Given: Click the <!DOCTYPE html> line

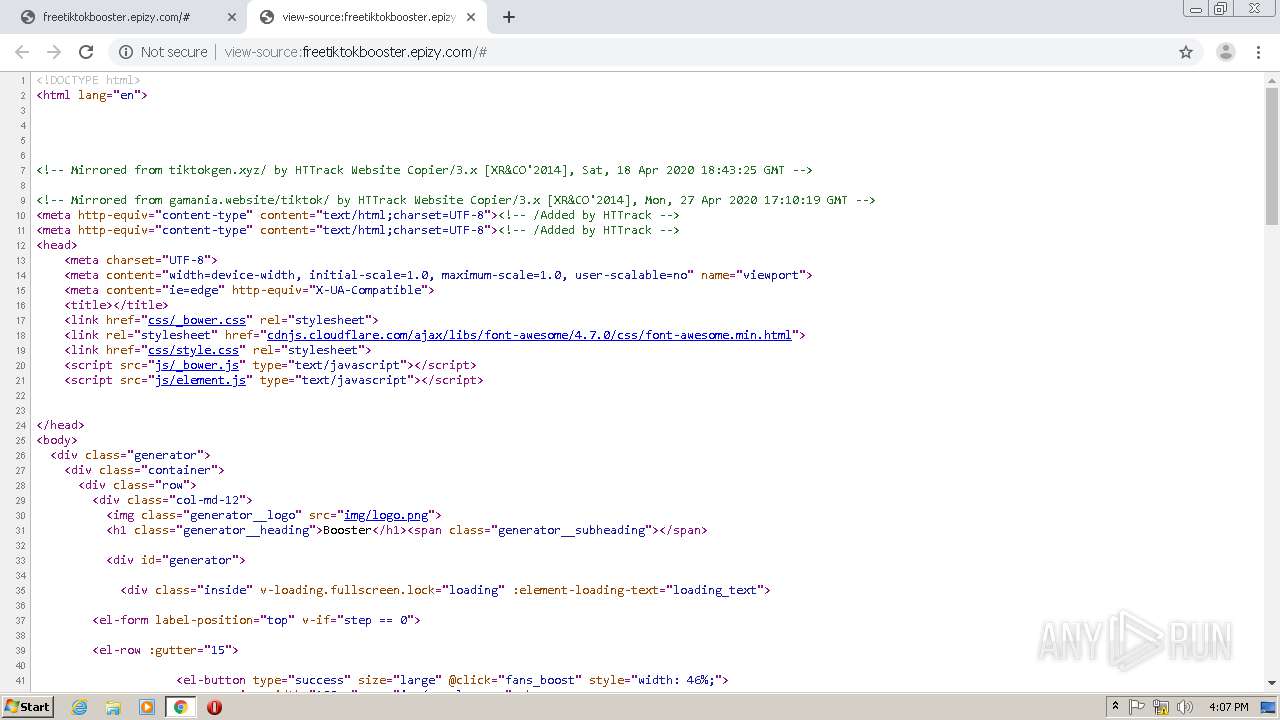Looking at the screenshot, I should point(89,80).
